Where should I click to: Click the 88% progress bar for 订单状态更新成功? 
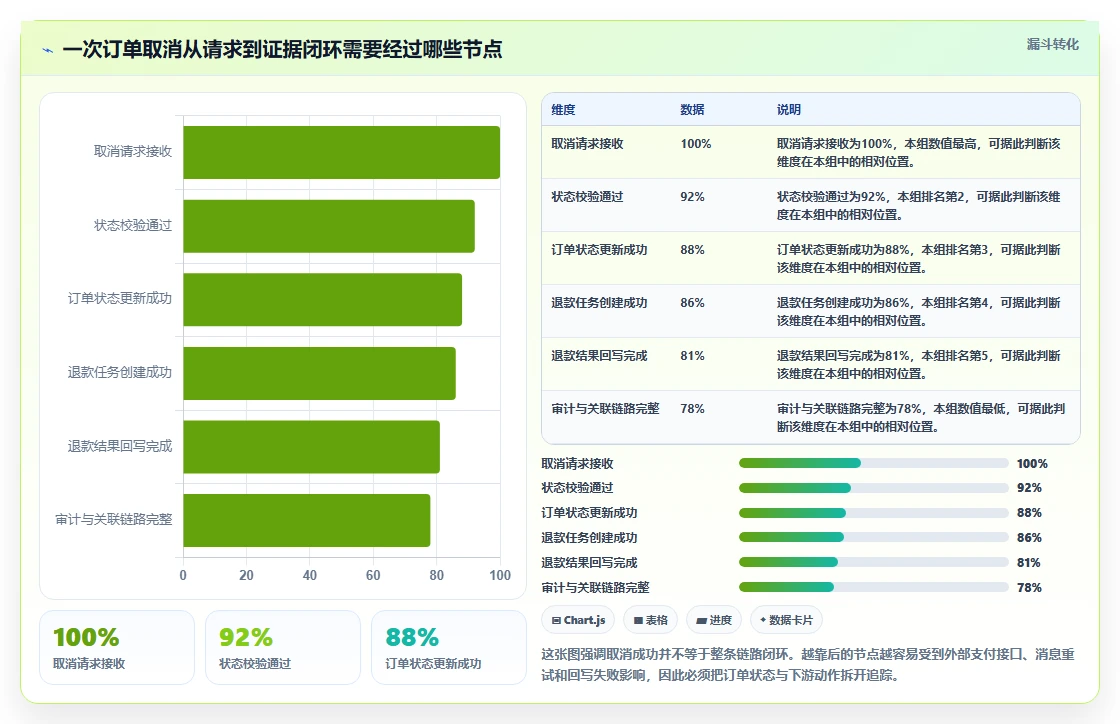coord(874,513)
